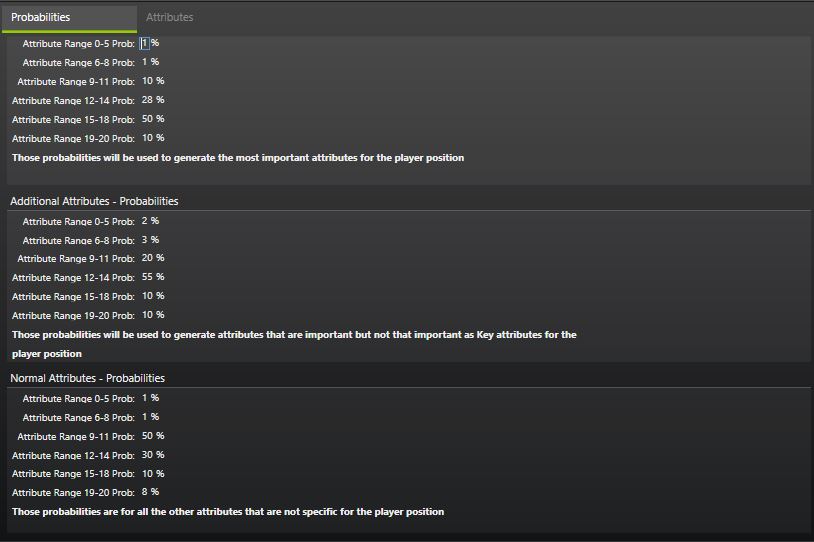Focus Normal Attributes Range 15-18 Prob field
Image resolution: width=814 pixels, height=542 pixels.
tap(147, 474)
